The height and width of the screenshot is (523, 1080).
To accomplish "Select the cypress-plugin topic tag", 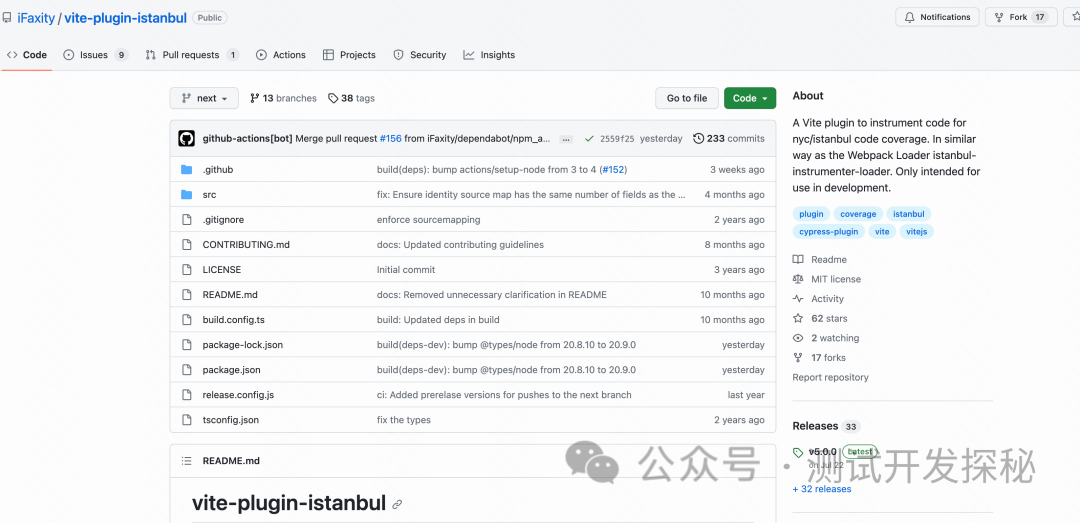I will [828, 232].
